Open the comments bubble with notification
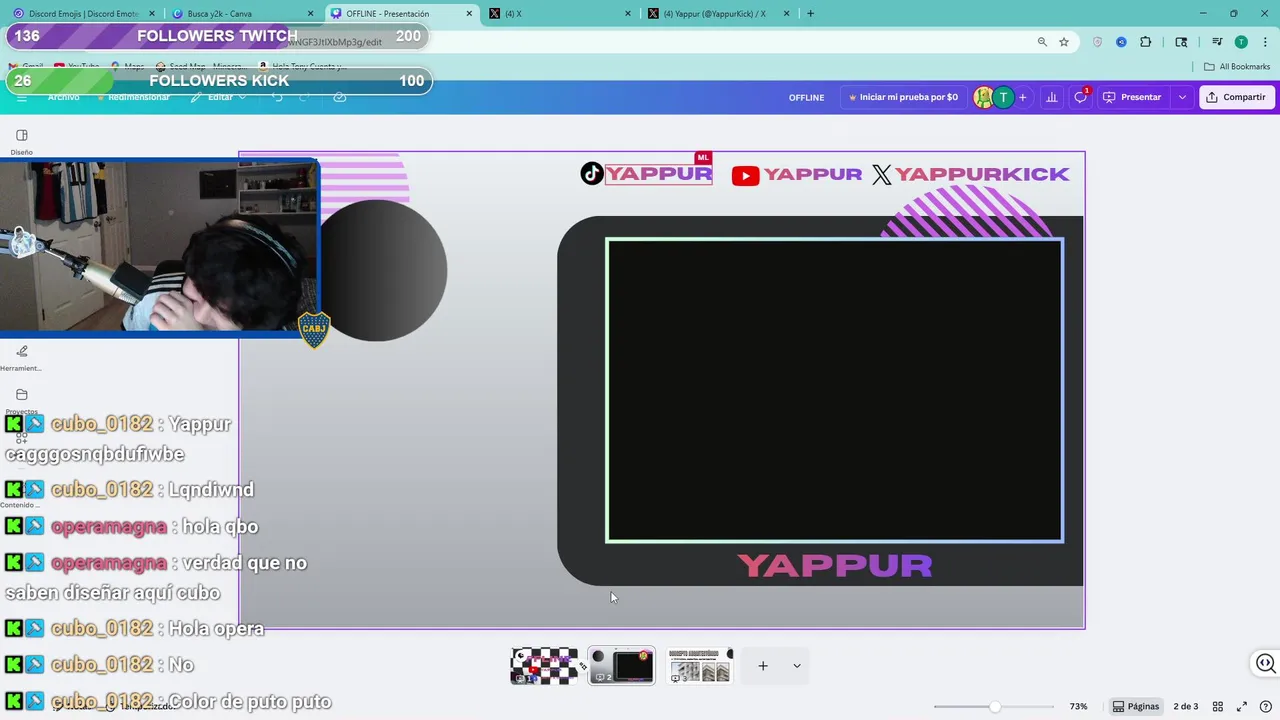Screen dimensions: 1280x720 pyautogui.click(x=1080, y=97)
